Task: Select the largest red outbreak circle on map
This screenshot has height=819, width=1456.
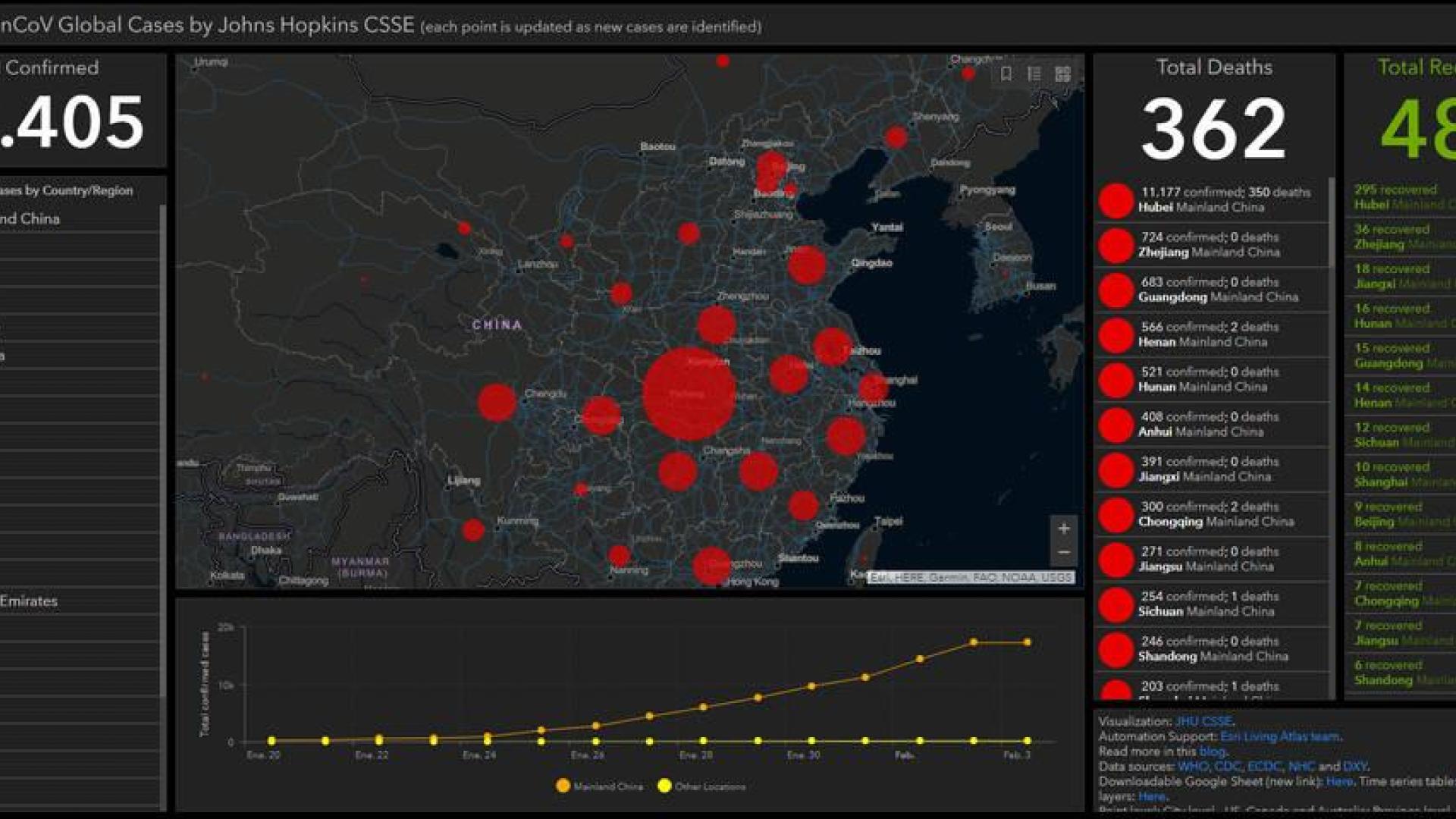Action: coord(689,394)
